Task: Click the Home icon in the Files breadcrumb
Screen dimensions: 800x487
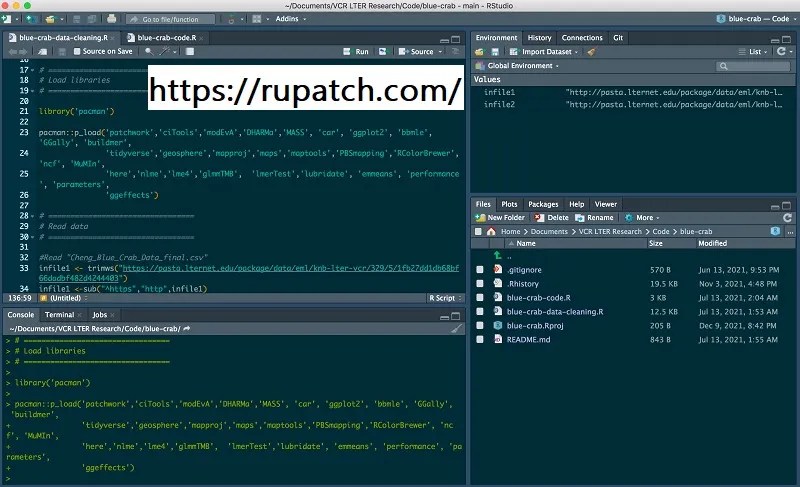Action: (491, 232)
